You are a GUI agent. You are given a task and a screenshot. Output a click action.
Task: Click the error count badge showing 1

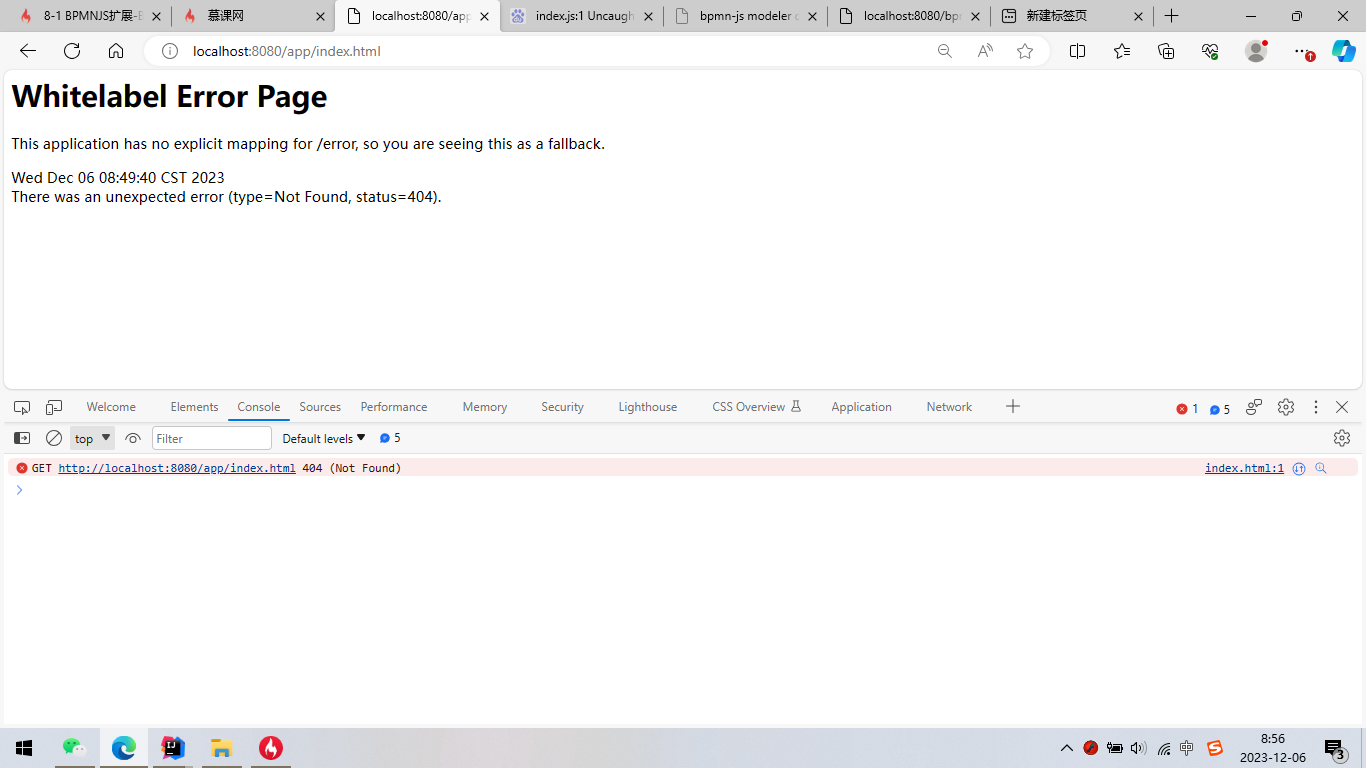pos(1187,408)
